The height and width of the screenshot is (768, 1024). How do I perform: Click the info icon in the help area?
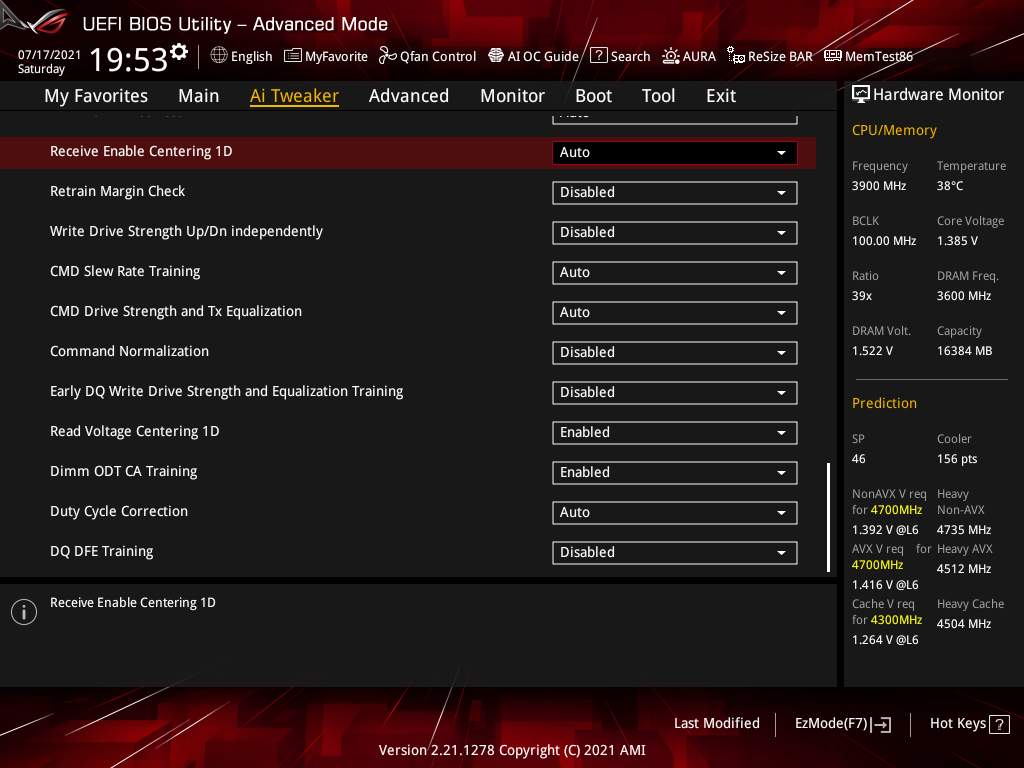click(x=24, y=612)
